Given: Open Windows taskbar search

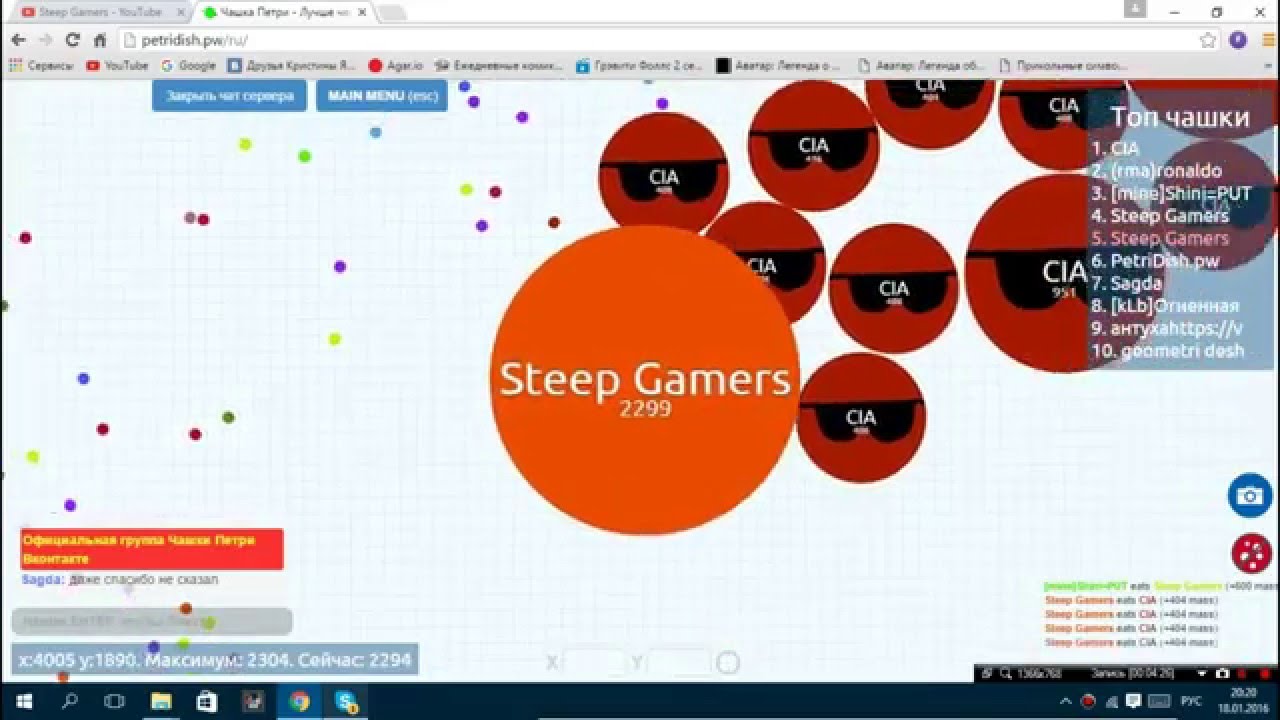Looking at the screenshot, I should click(70, 701).
